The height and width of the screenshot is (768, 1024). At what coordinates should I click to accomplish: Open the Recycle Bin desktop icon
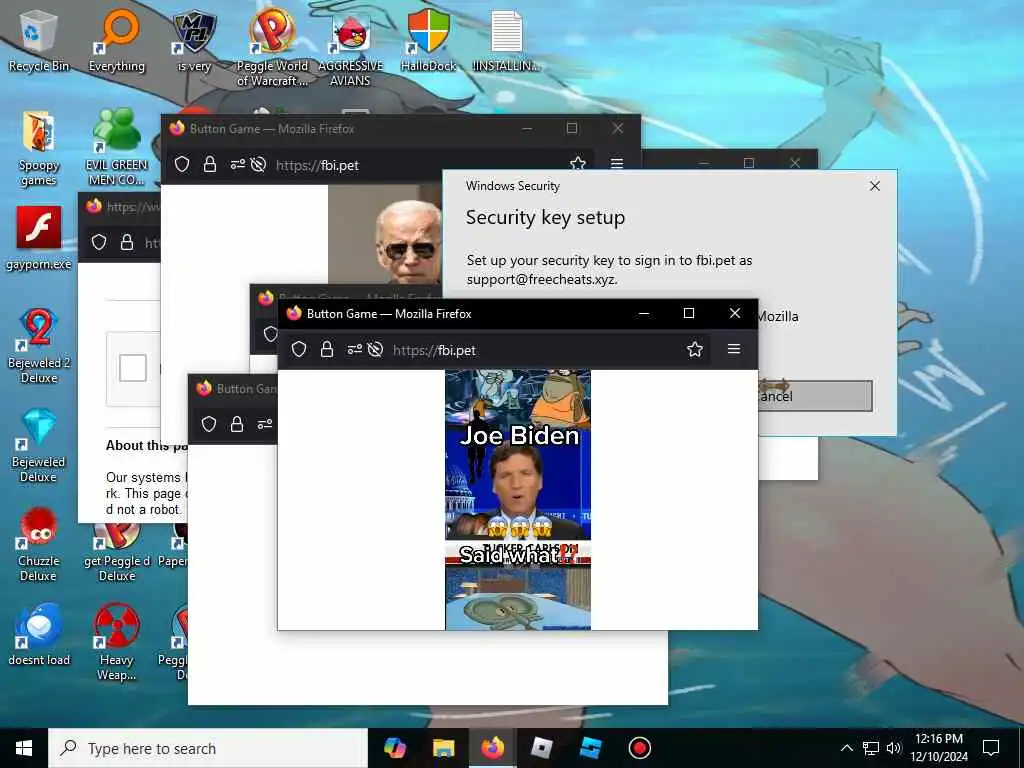click(39, 39)
